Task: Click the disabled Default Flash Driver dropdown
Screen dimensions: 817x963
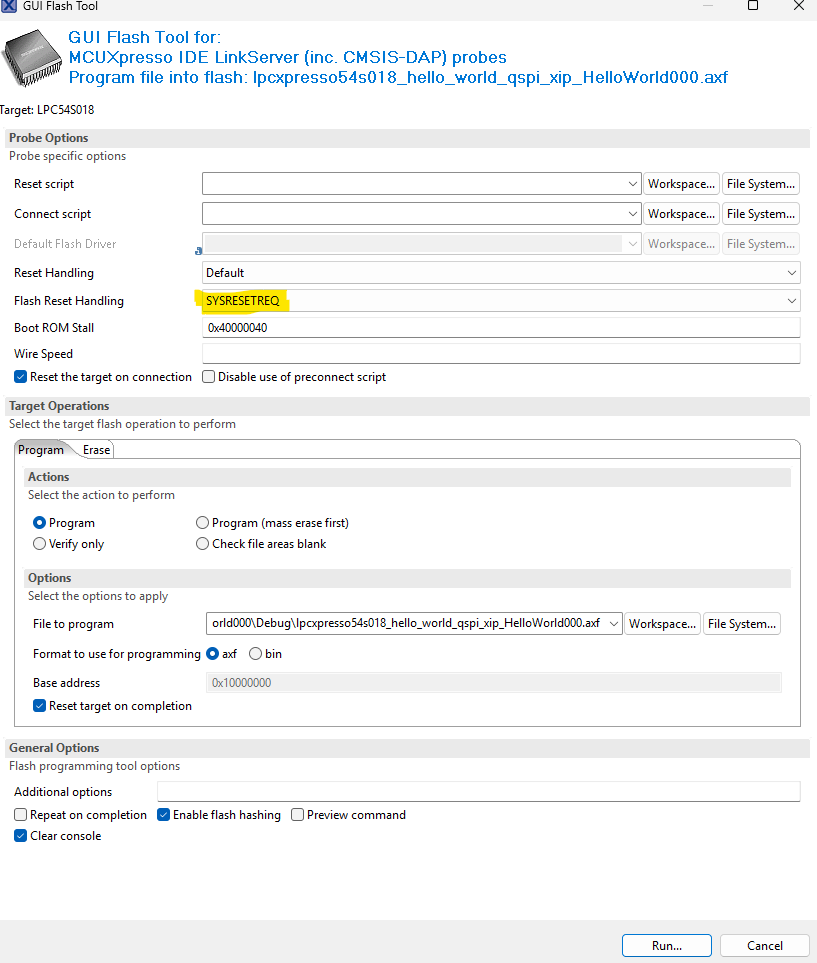Action: click(421, 244)
